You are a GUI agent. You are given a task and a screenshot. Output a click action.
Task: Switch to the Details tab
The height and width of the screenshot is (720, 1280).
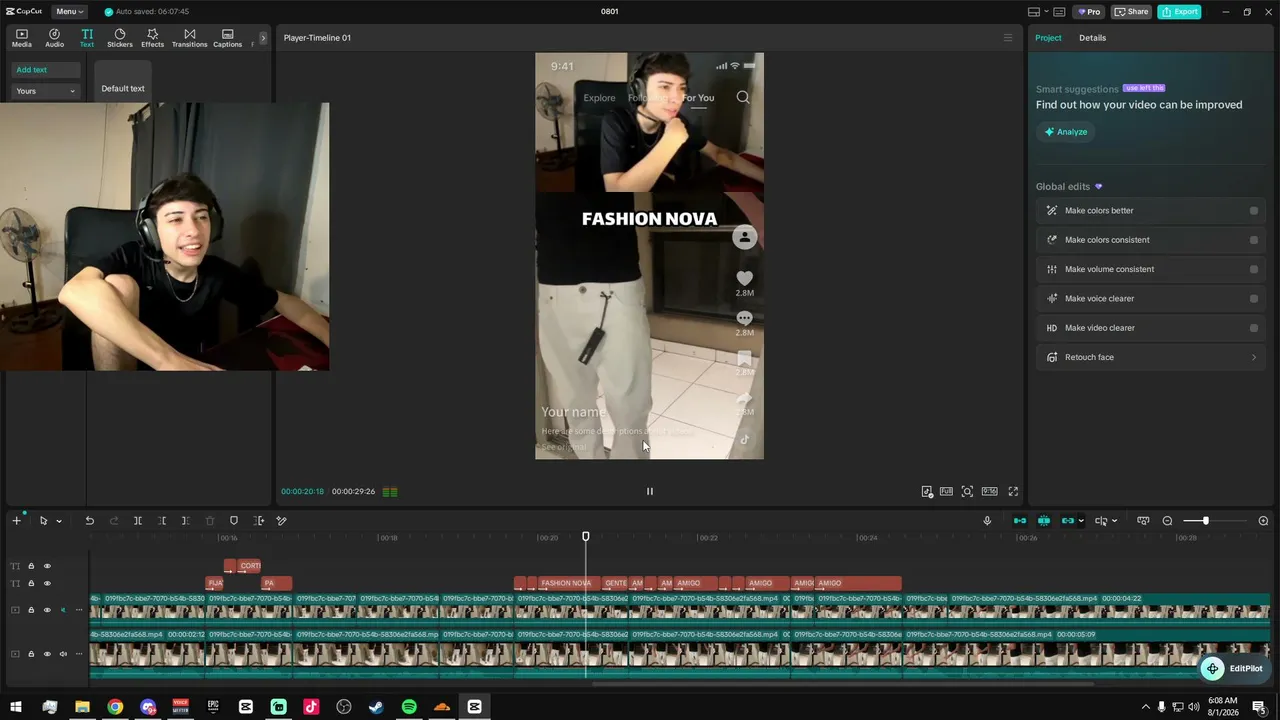[x=1092, y=38]
